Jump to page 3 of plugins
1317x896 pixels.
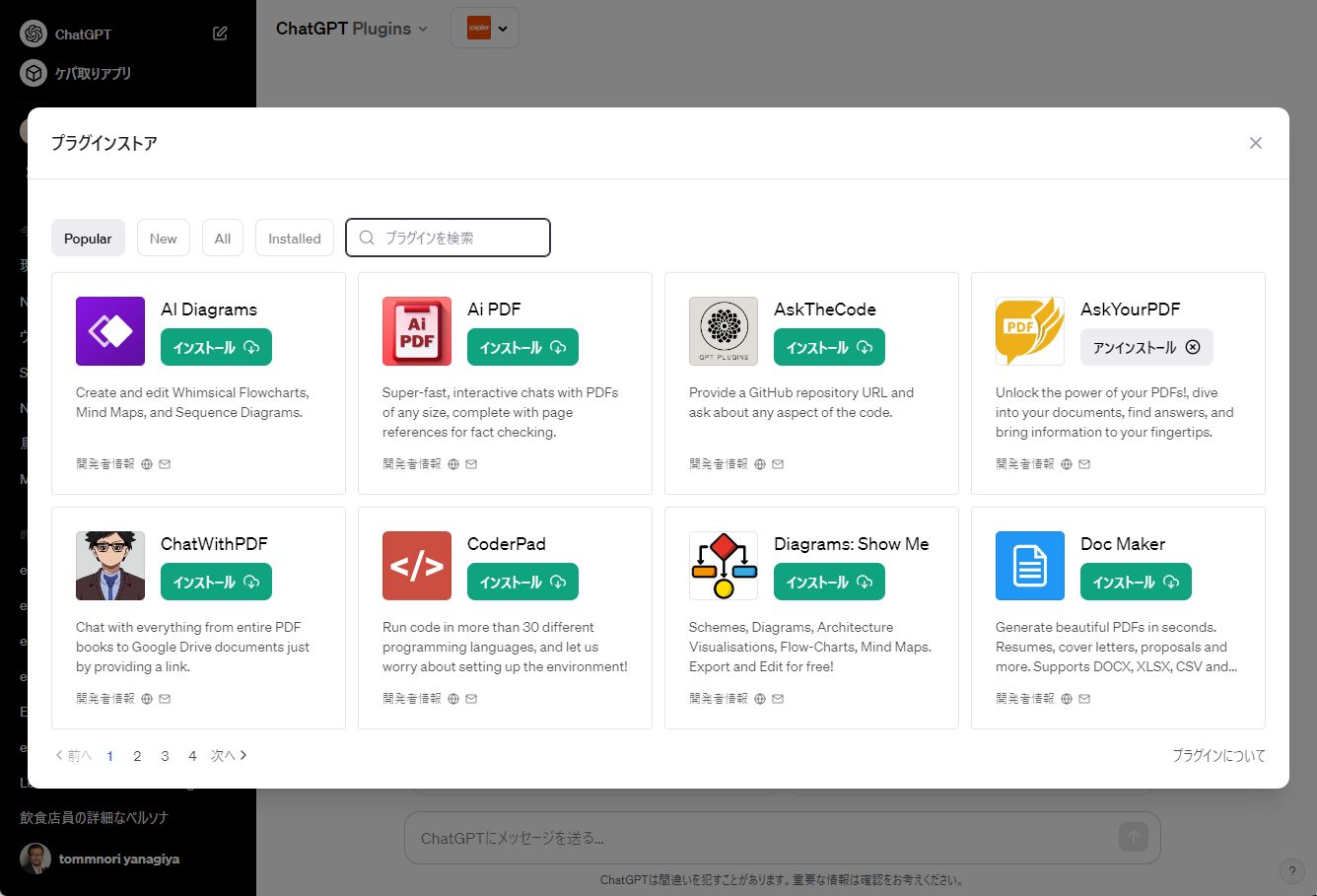pyautogui.click(x=165, y=756)
